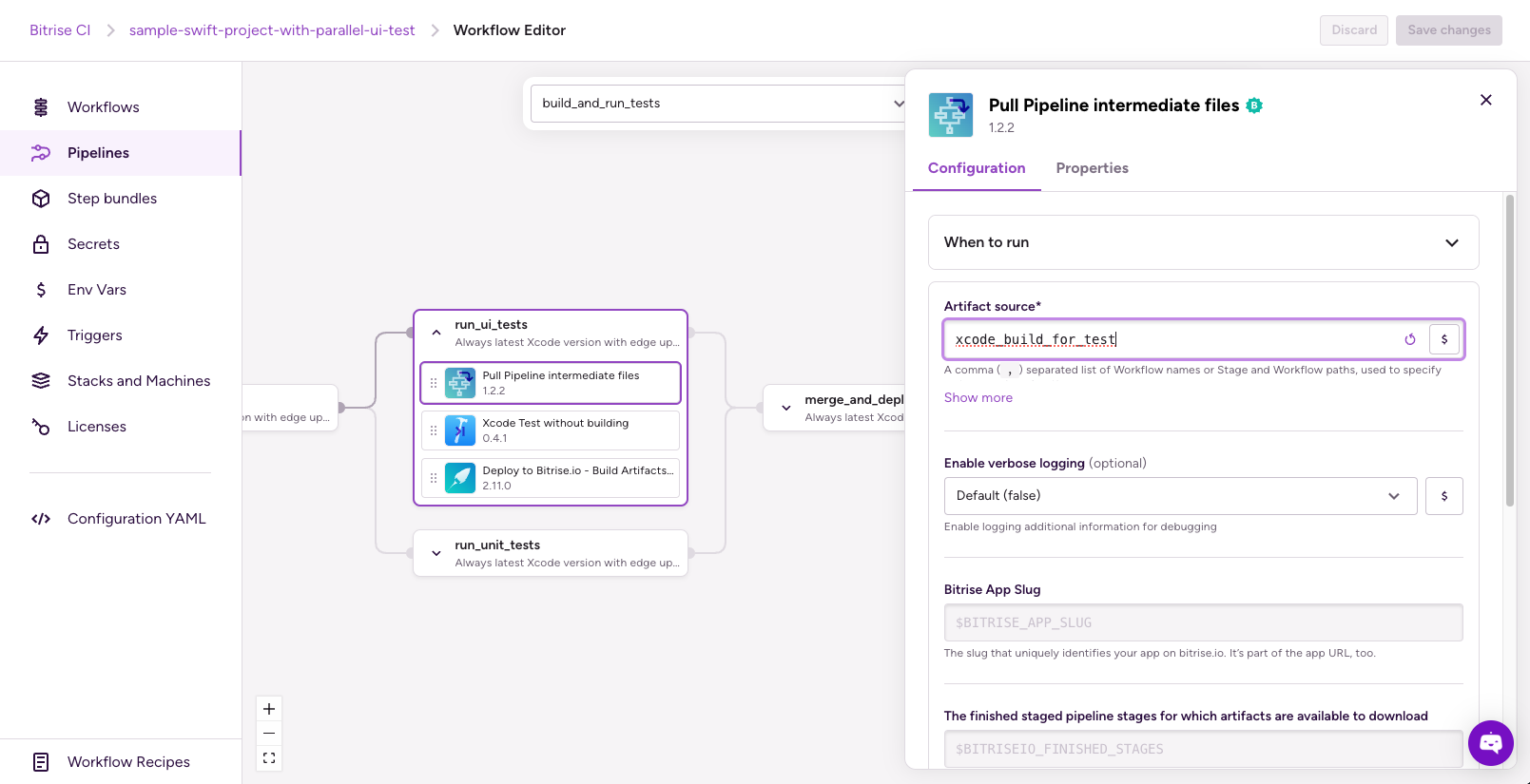This screenshot has height=784, width=1530.
Task: Click the Env Vars dollar icon
Action: pos(41,290)
